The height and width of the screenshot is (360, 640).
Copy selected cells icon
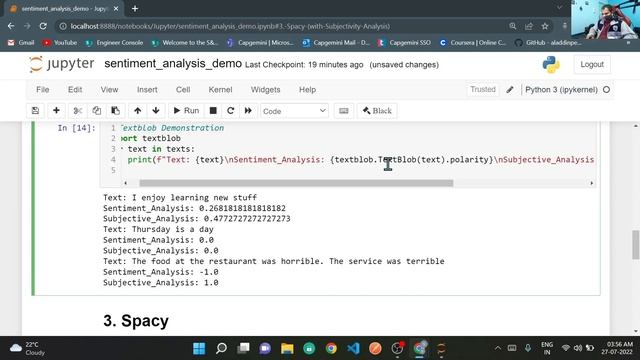(96, 111)
